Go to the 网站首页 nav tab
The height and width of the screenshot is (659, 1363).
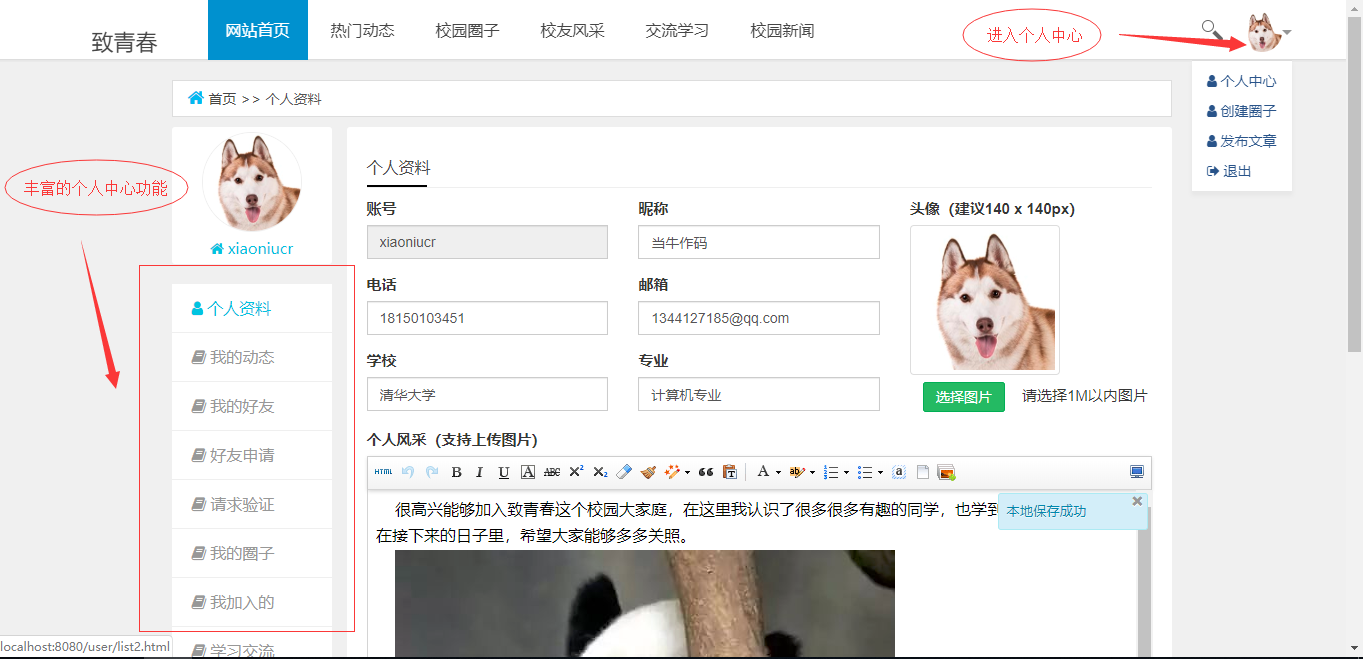258,30
